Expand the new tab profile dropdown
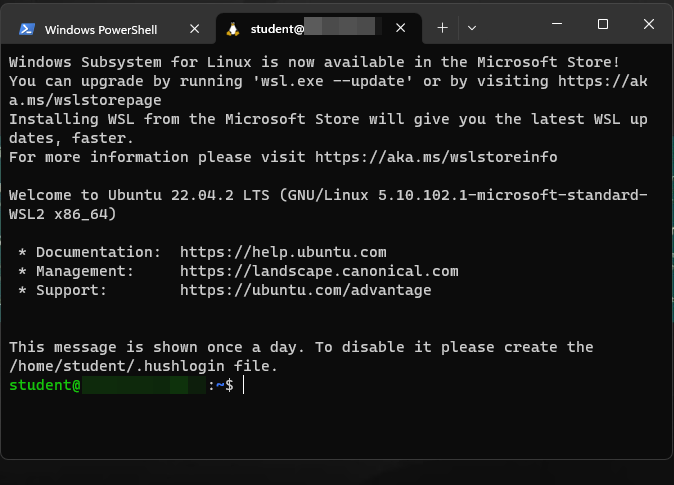Viewport: 674px width, 485px height. 472,28
